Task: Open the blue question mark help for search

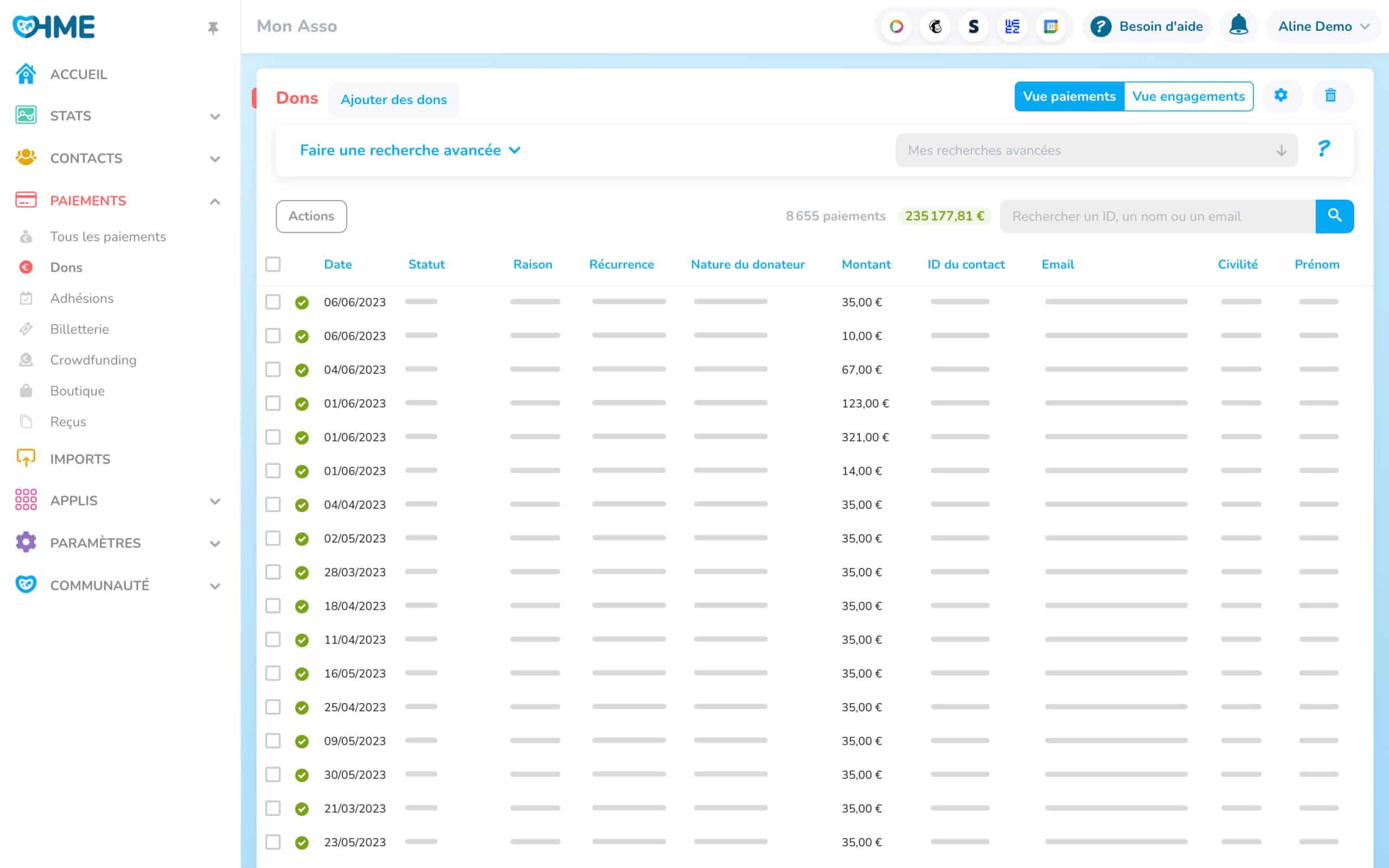Action: (1323, 149)
